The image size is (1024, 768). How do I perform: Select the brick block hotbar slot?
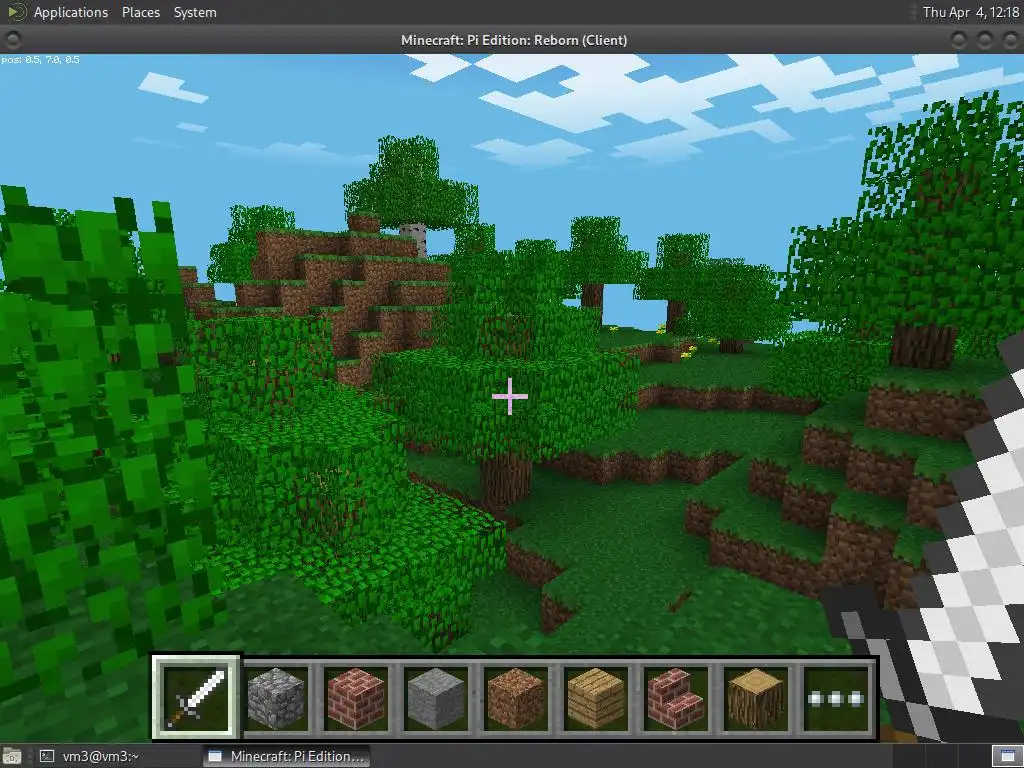356,697
